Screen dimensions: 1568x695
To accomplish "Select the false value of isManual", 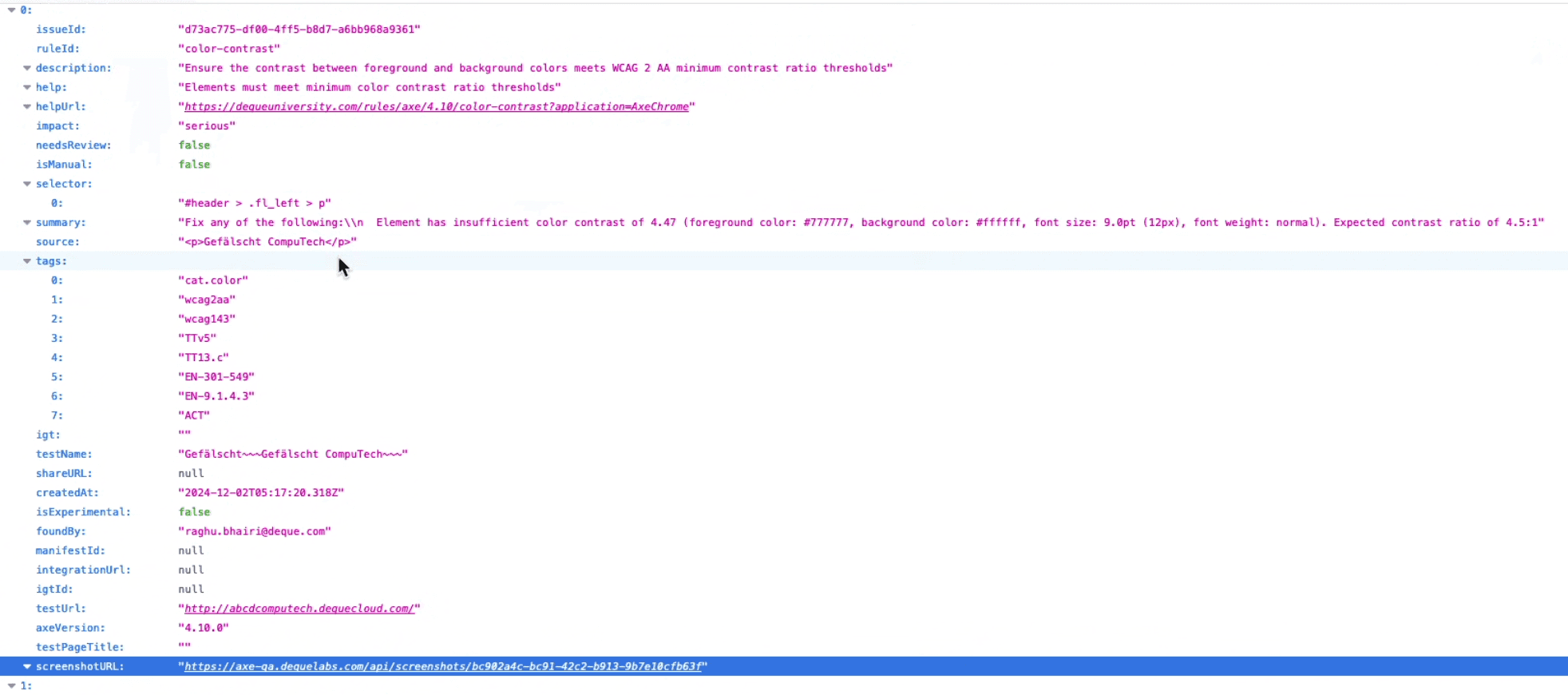I will pos(194,165).
